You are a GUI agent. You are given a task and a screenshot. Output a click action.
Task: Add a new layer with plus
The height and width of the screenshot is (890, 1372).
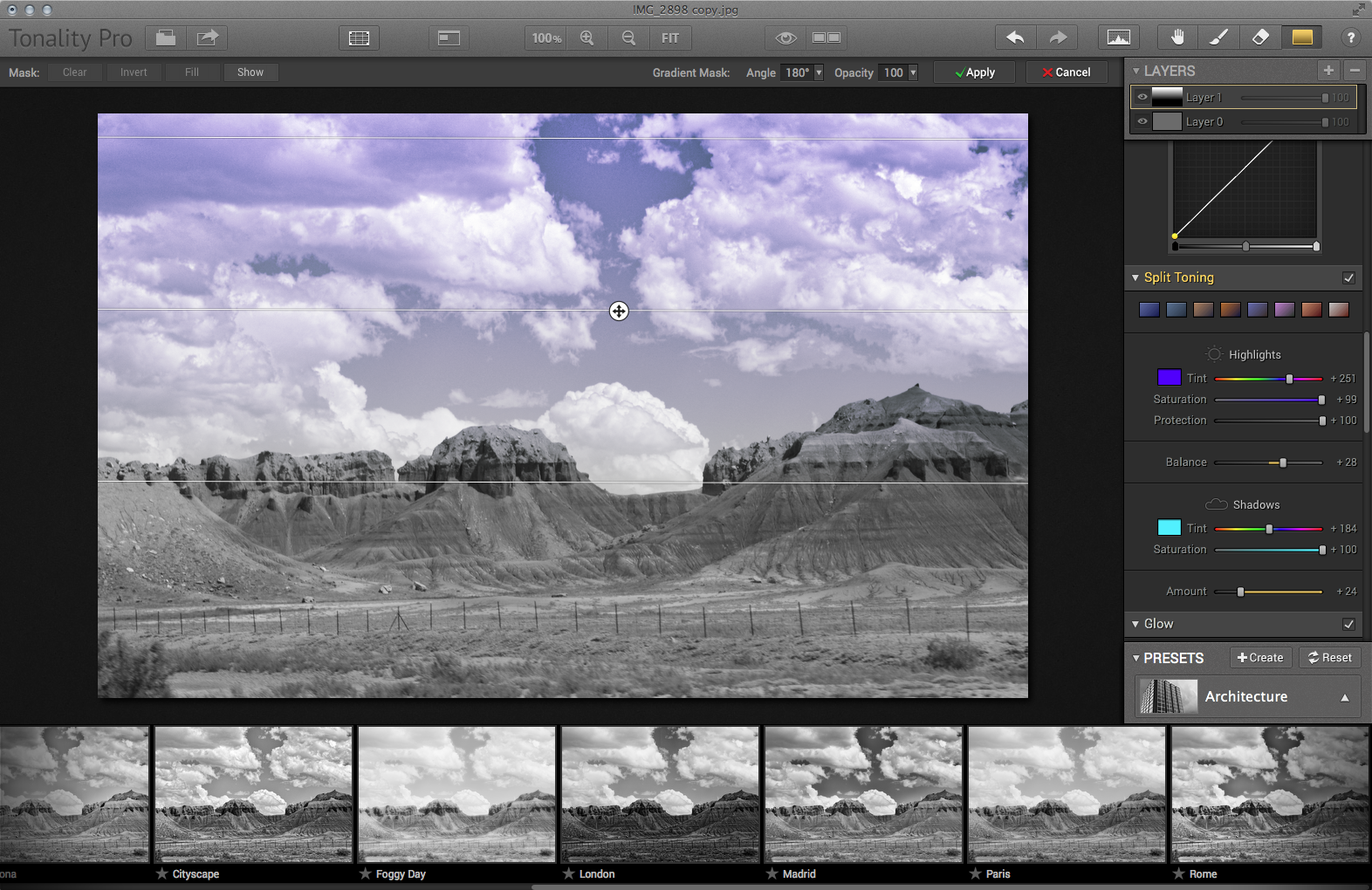(x=1328, y=71)
